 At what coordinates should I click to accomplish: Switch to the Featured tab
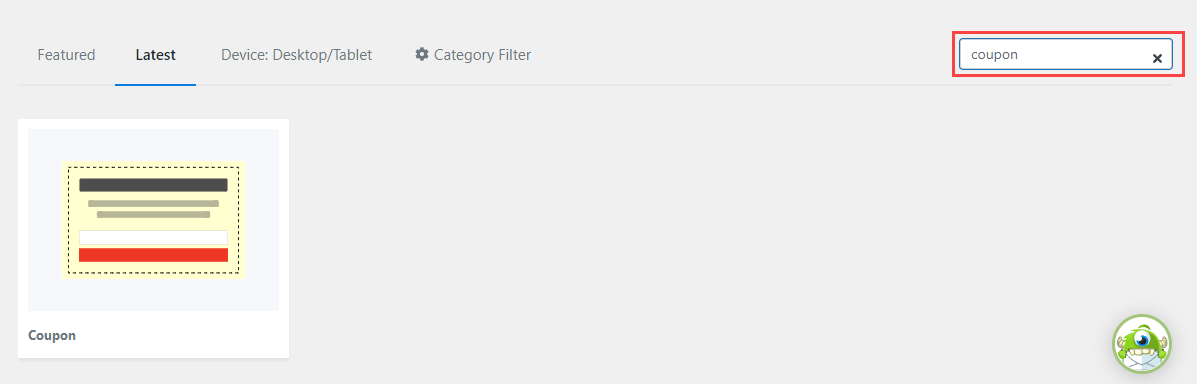click(x=66, y=55)
